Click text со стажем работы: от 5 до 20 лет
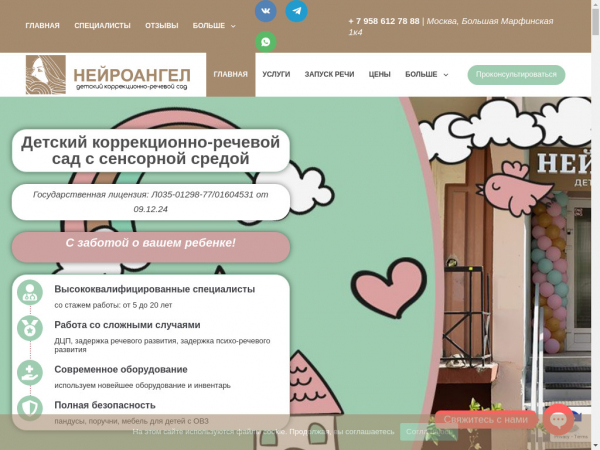The height and width of the screenshot is (450, 600). (113, 305)
